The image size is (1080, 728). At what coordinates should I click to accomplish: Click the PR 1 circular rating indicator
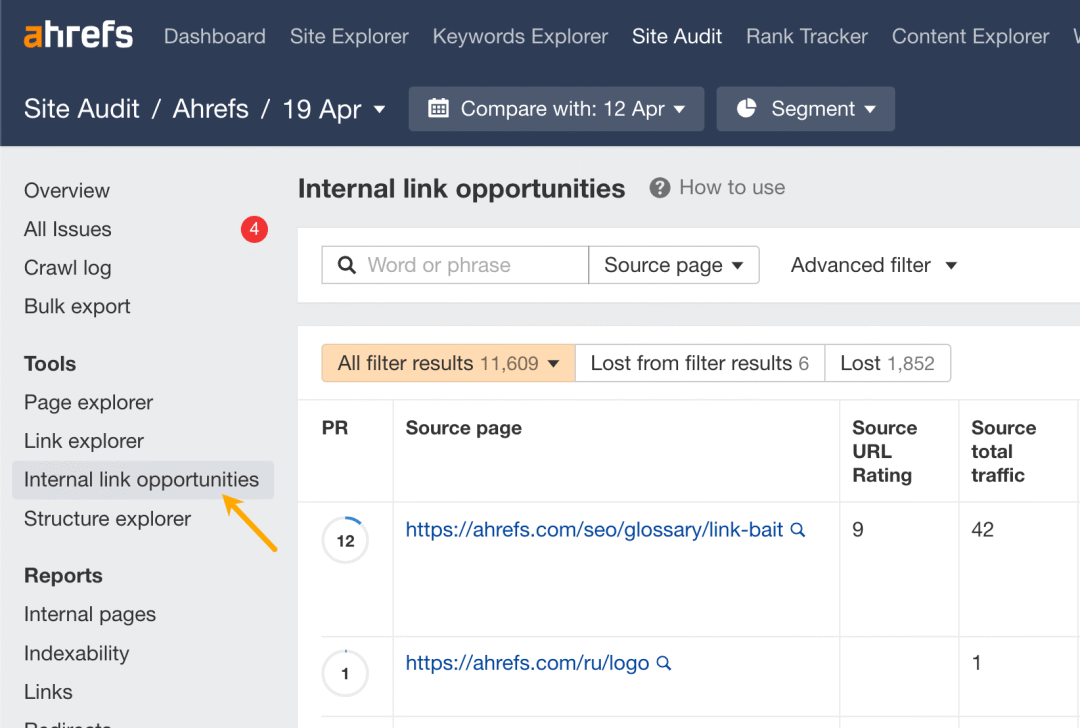[345, 673]
